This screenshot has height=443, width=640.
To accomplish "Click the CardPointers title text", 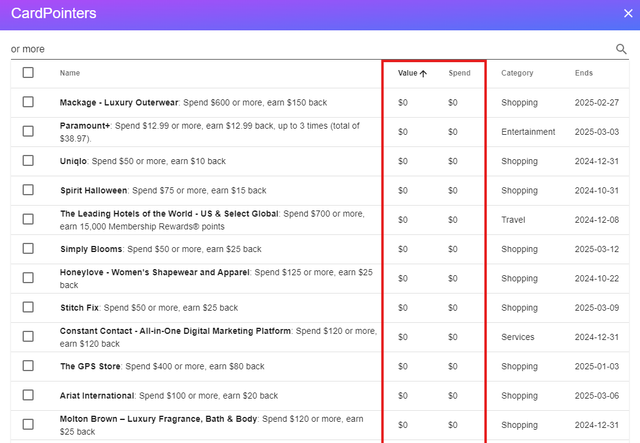I will (53, 13).
